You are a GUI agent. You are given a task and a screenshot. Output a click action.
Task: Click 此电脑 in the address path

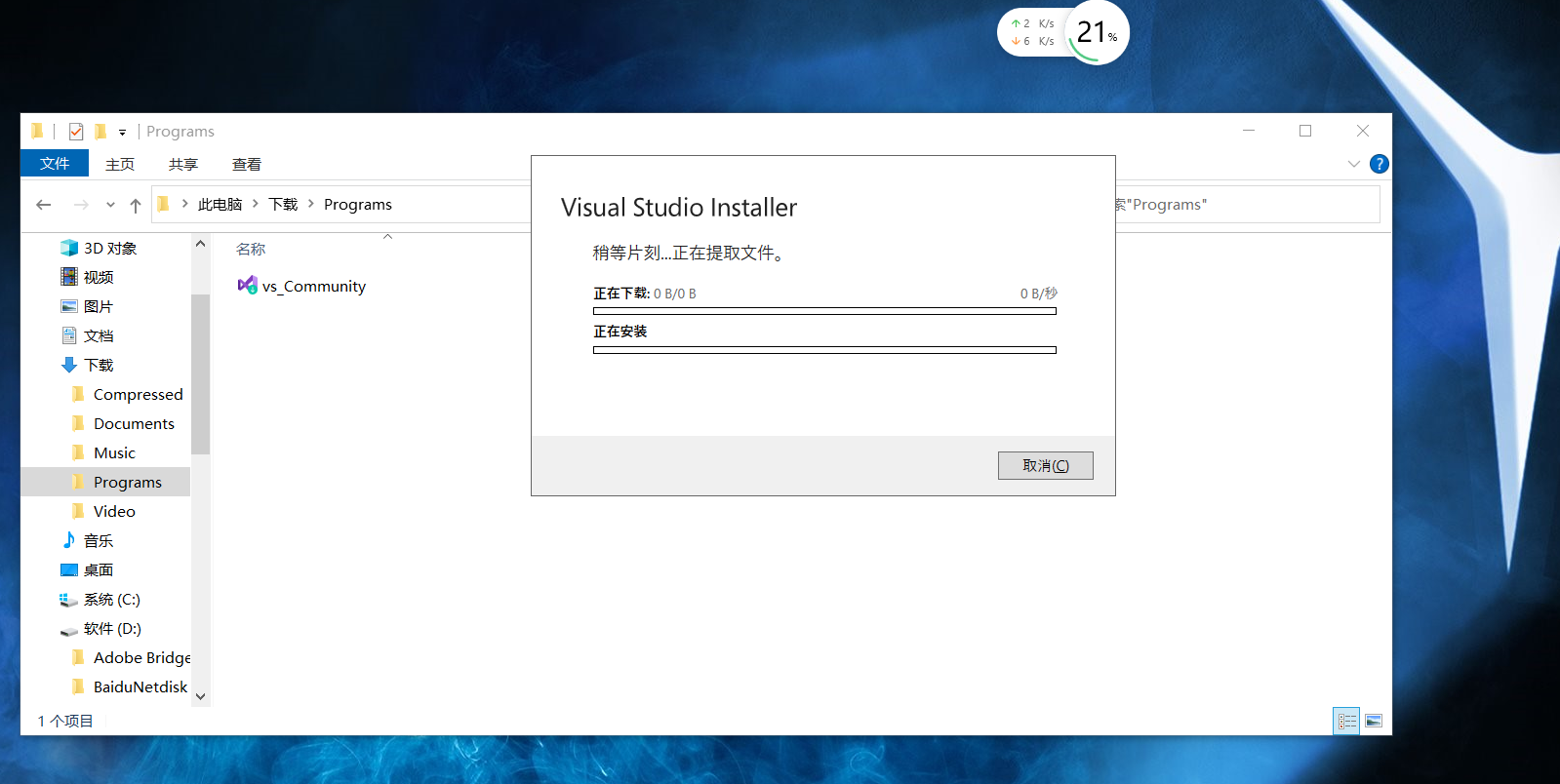pyautogui.click(x=220, y=205)
